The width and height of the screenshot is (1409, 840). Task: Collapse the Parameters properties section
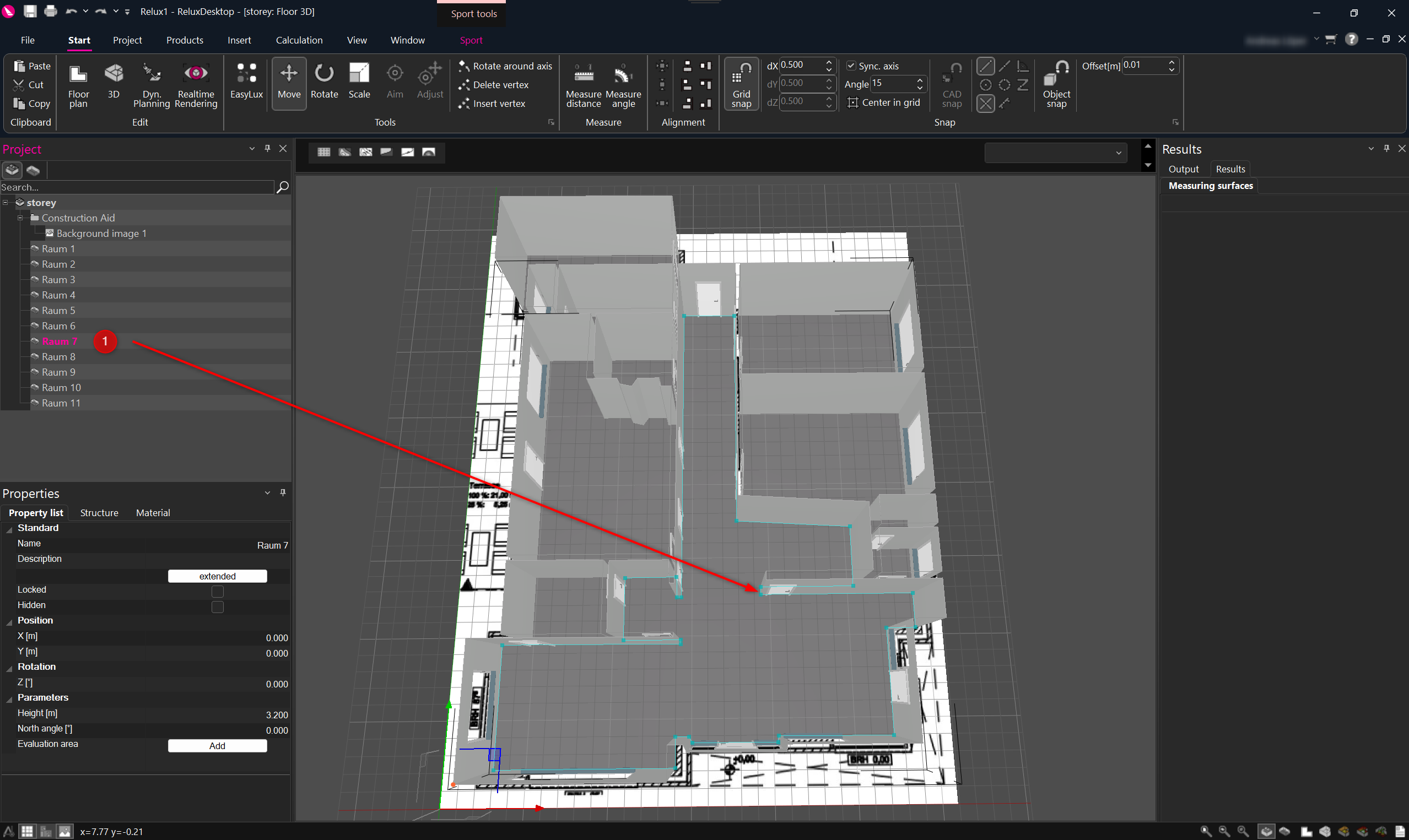pos(9,699)
